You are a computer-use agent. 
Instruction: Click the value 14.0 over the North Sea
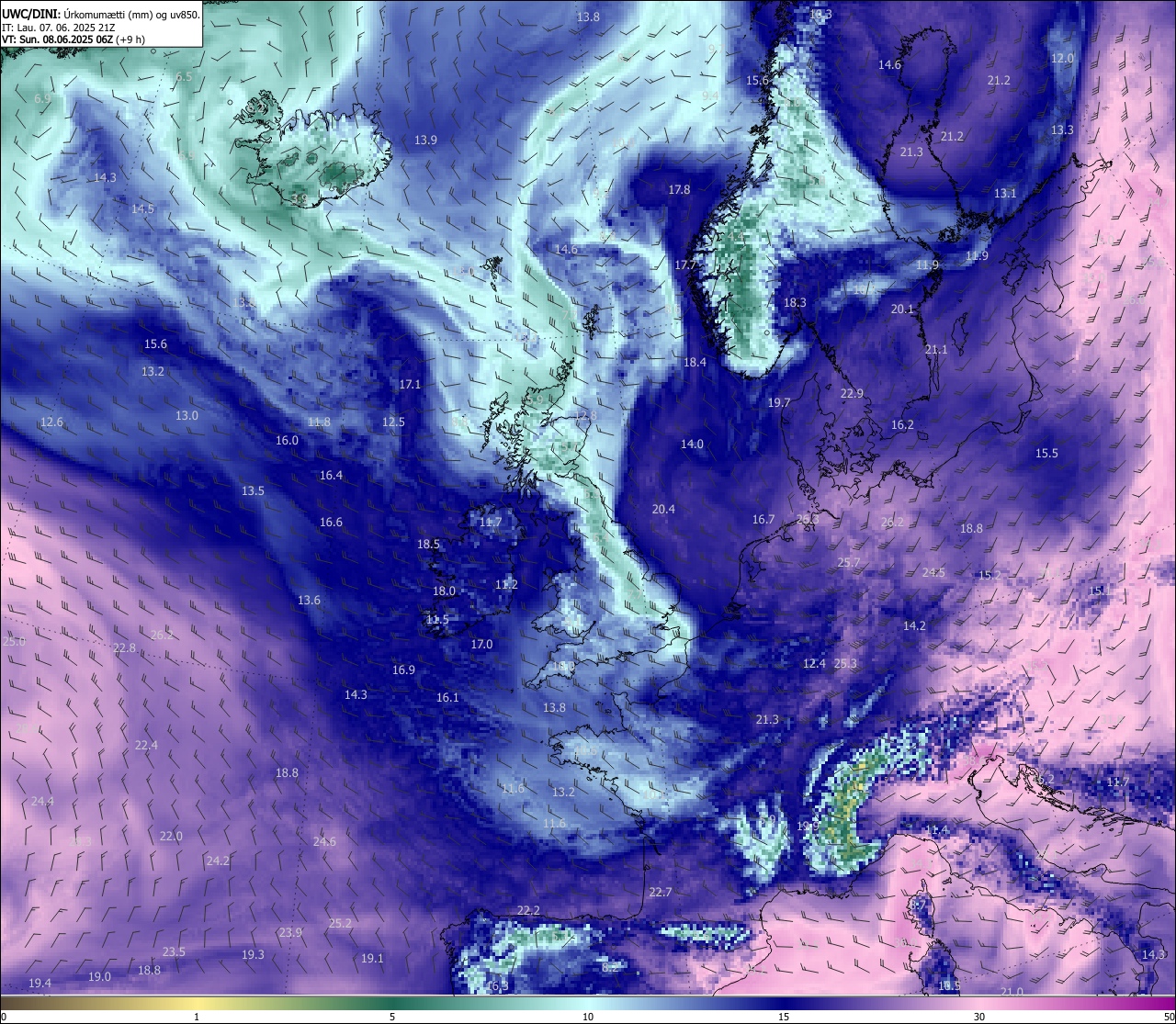tap(692, 444)
